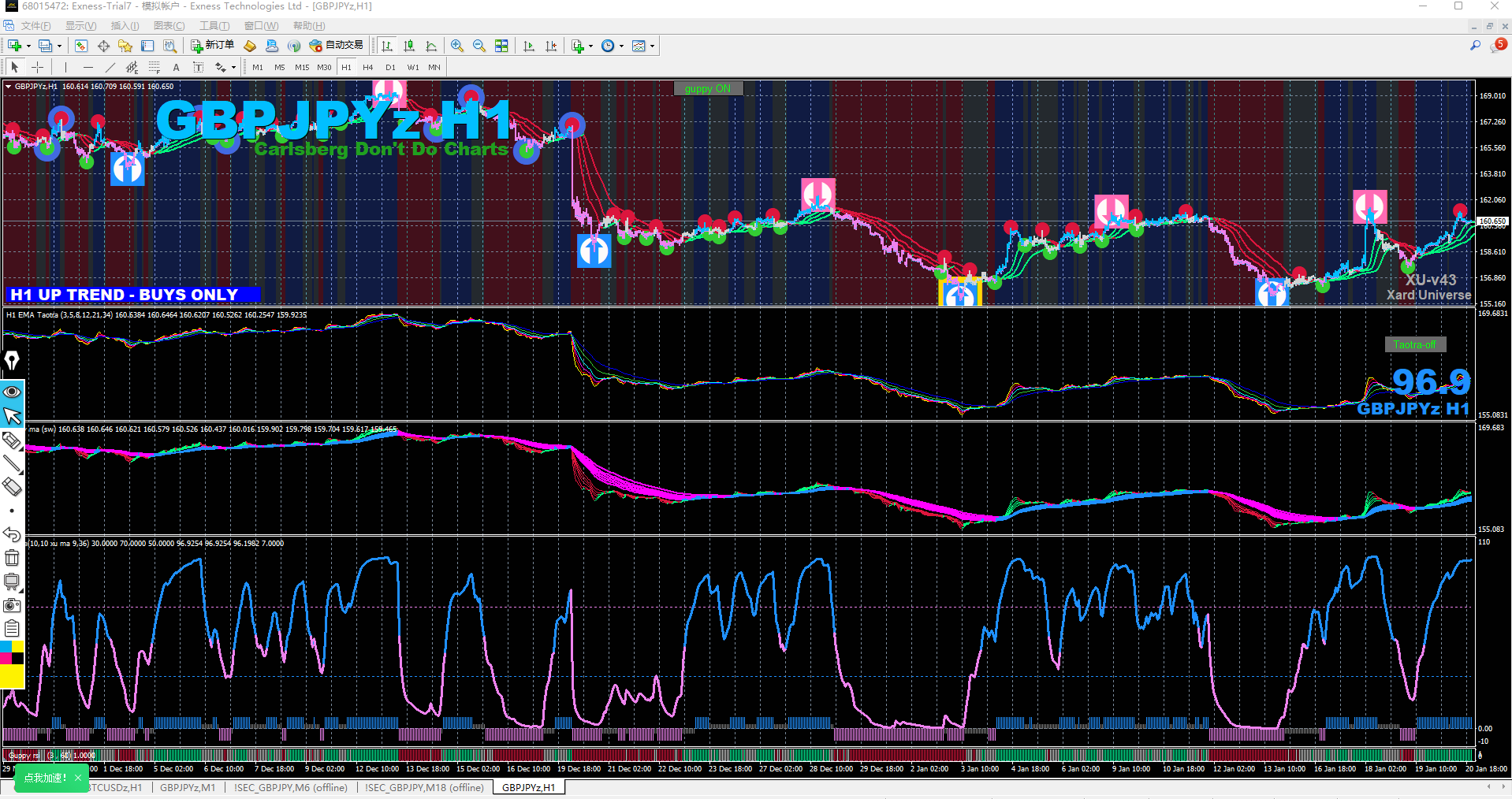Viewport: 1512px width, 799px height.
Task: Click the trash can icon in sidebar
Action: pos(12,558)
